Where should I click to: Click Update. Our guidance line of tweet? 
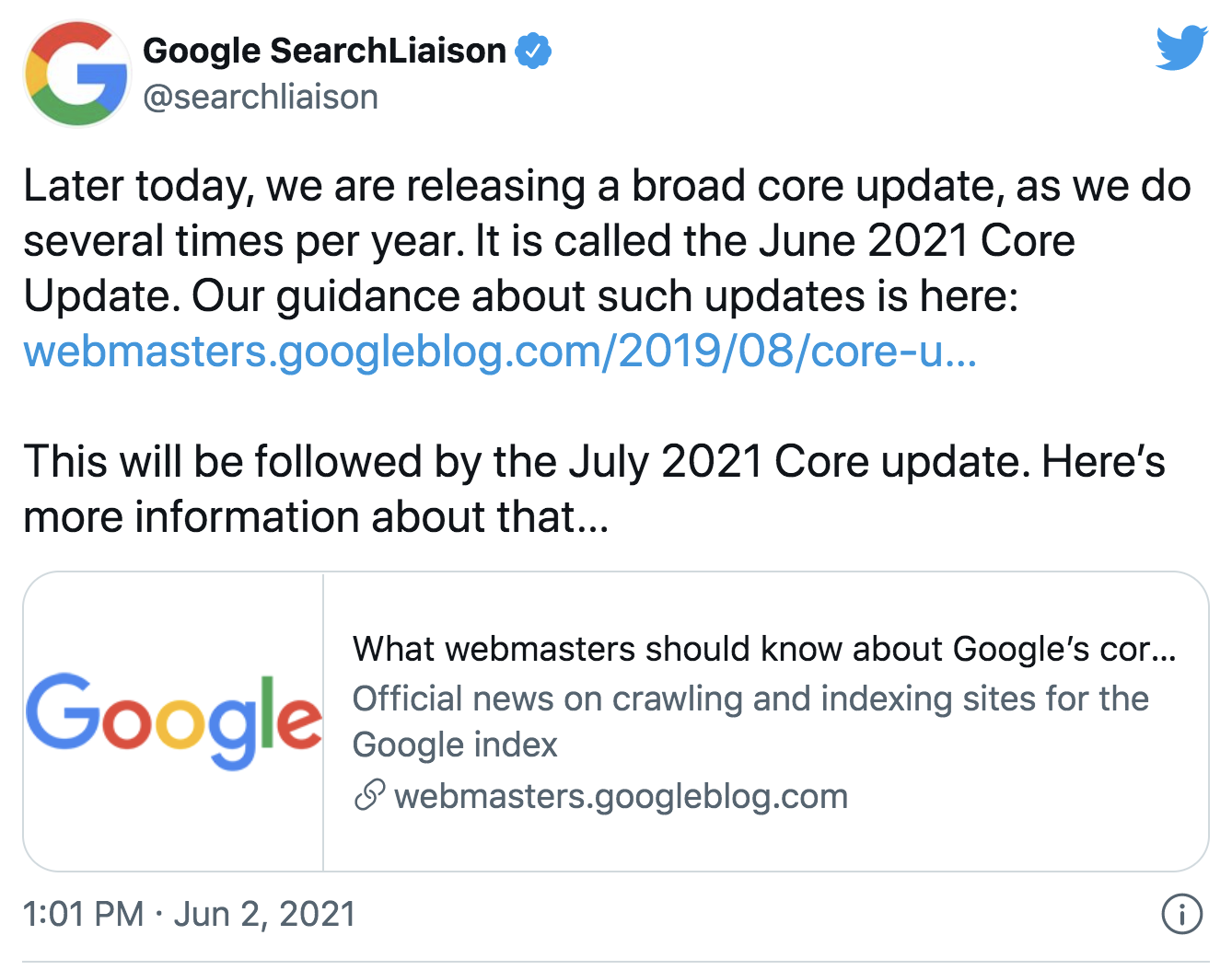[x=520, y=296]
